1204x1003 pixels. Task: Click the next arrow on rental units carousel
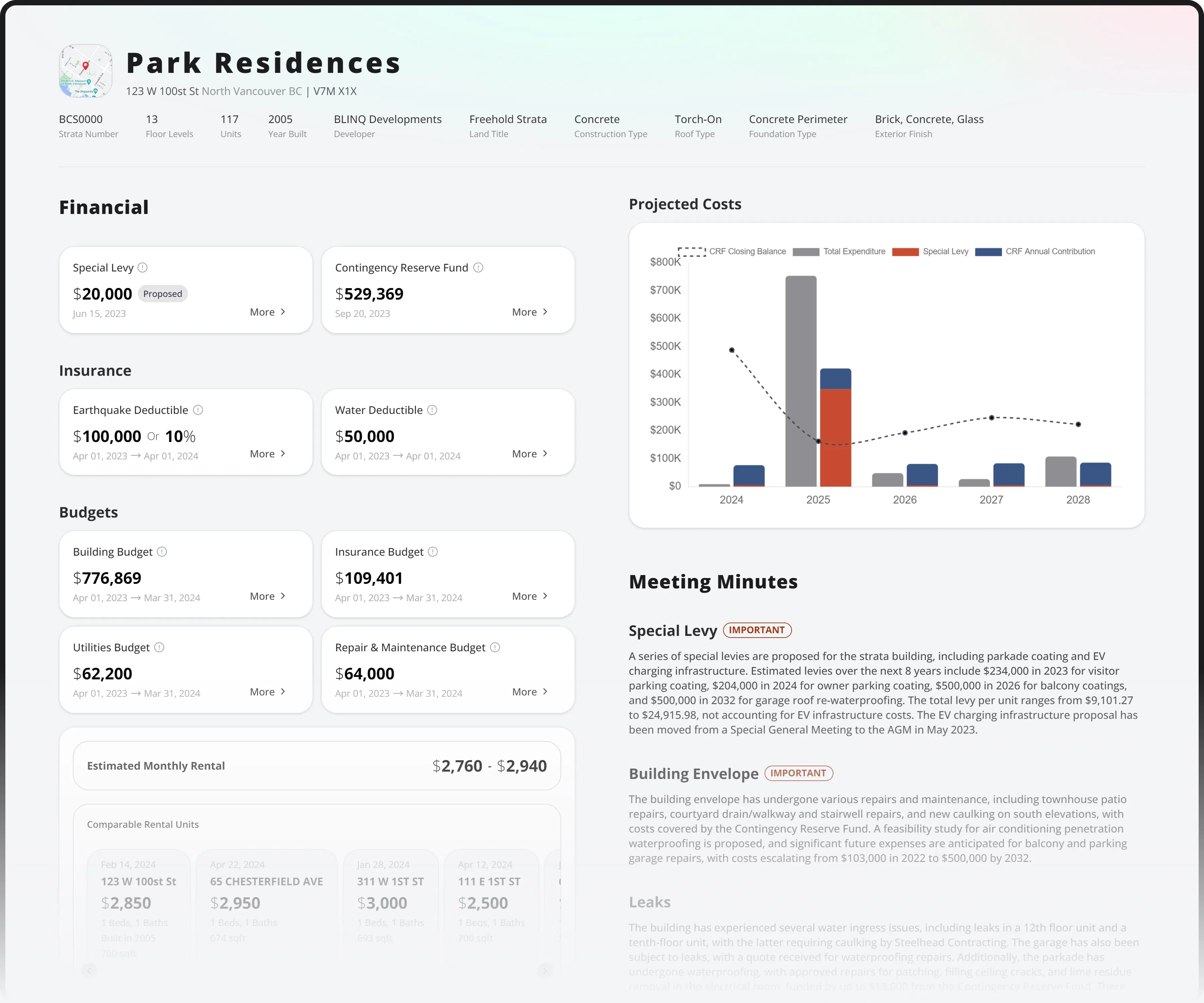click(545, 970)
